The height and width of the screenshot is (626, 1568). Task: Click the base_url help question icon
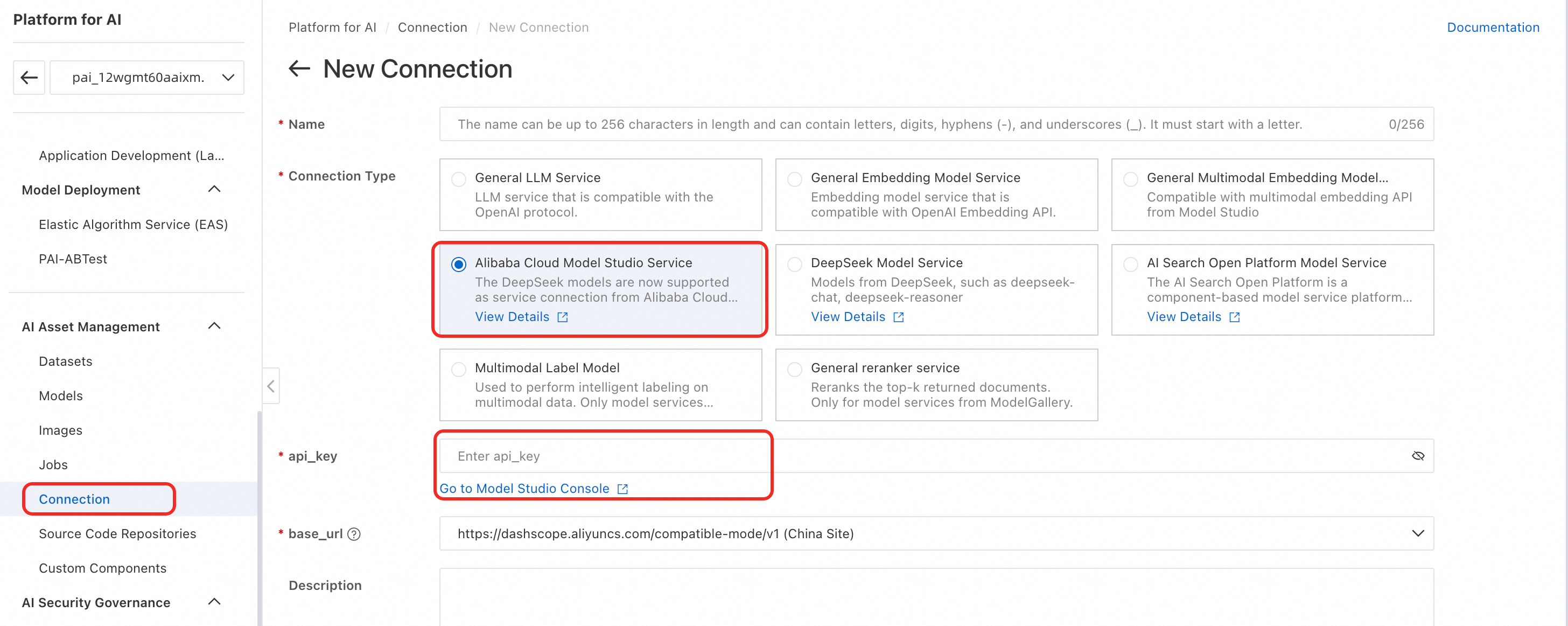point(354,534)
